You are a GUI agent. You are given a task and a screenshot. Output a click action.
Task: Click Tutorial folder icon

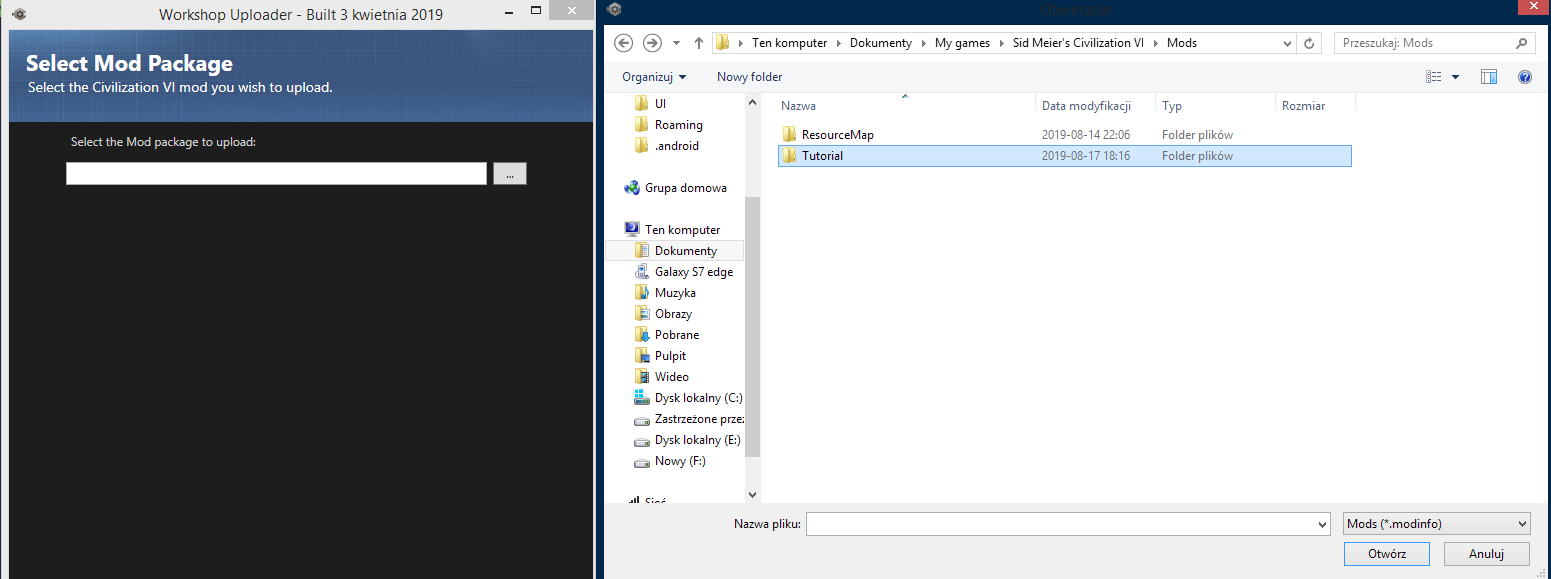coord(789,156)
